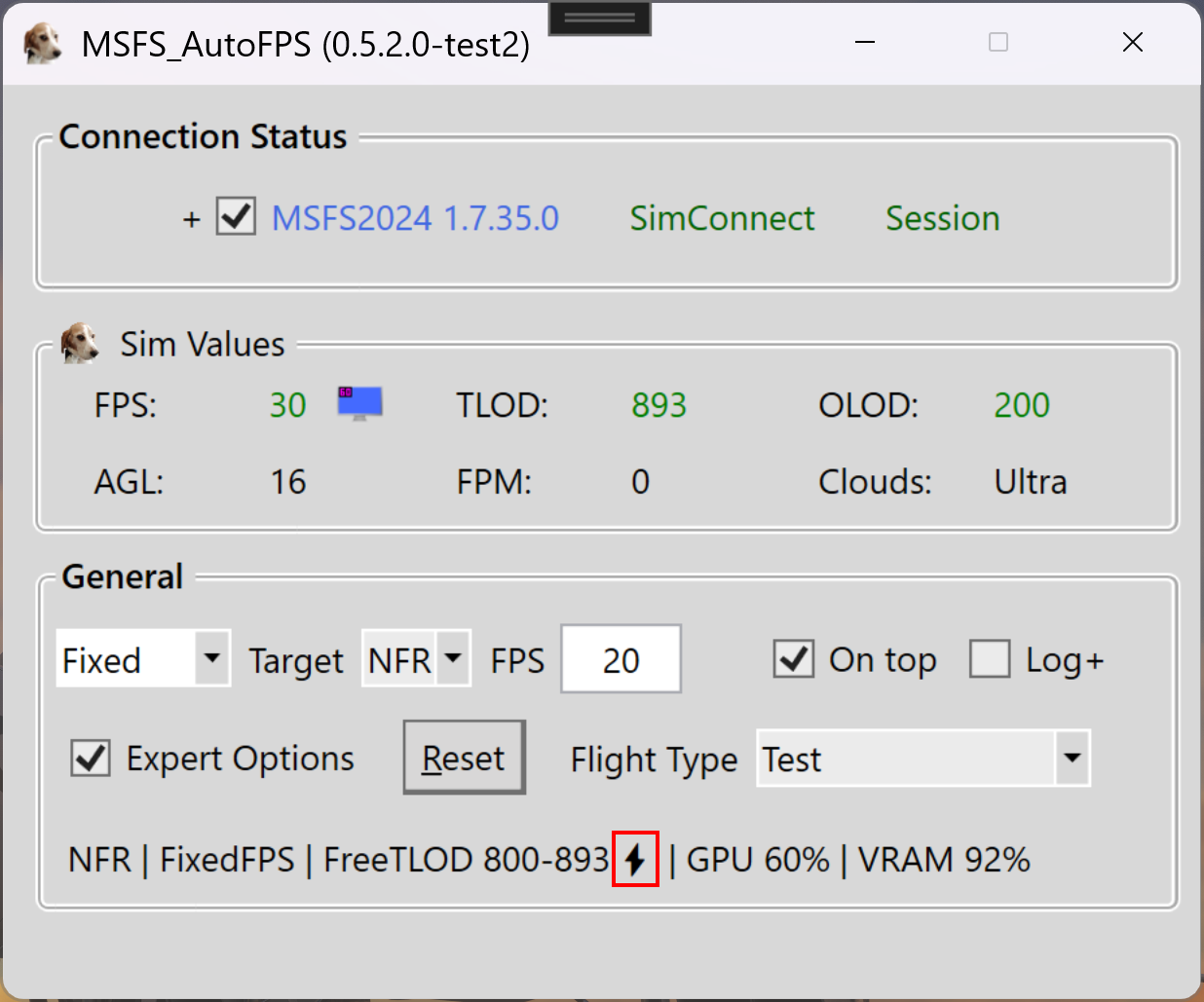This screenshot has width=1204, height=1002.
Task: Click the lightning bolt icon after FreeTLOD
Action: tap(635, 859)
